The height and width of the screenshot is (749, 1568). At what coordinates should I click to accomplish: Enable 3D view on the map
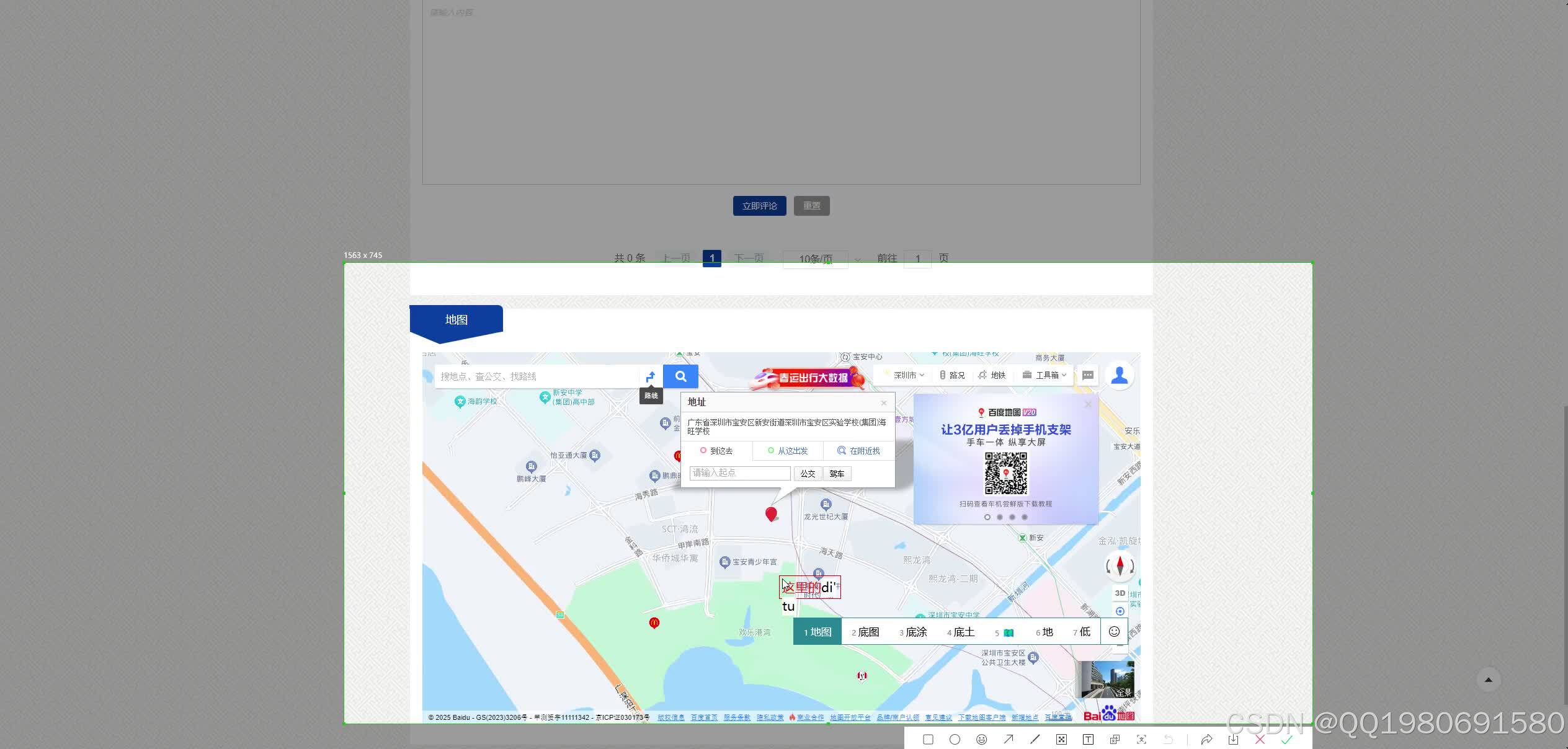click(x=1120, y=592)
